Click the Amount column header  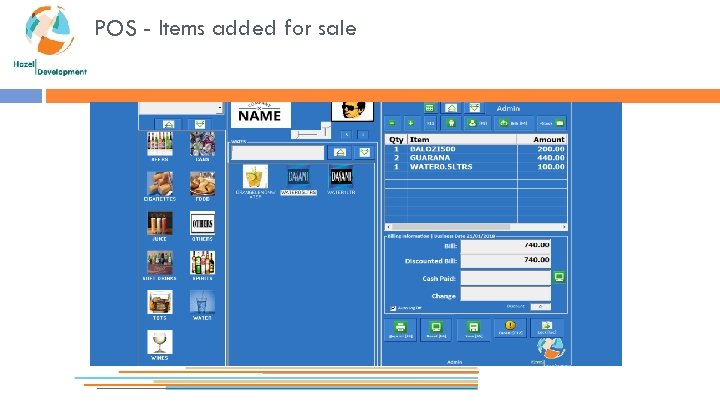[542, 140]
